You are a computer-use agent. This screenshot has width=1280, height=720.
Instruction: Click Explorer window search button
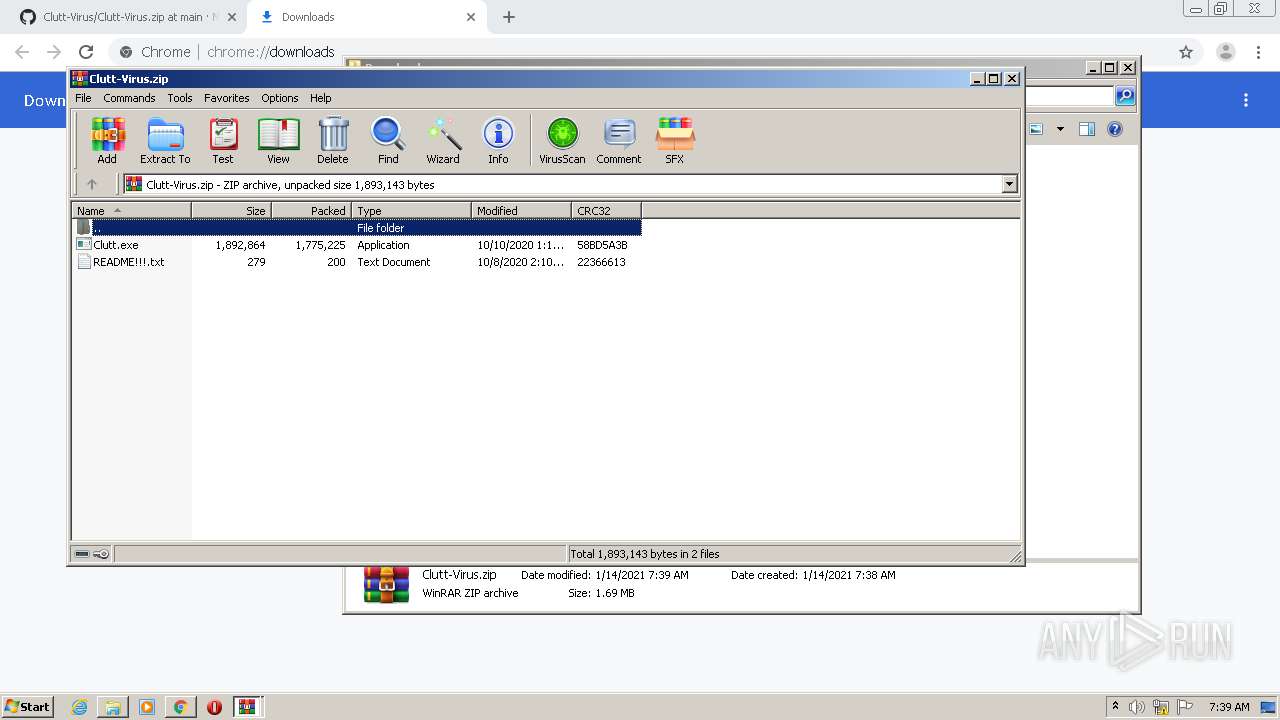point(1125,96)
